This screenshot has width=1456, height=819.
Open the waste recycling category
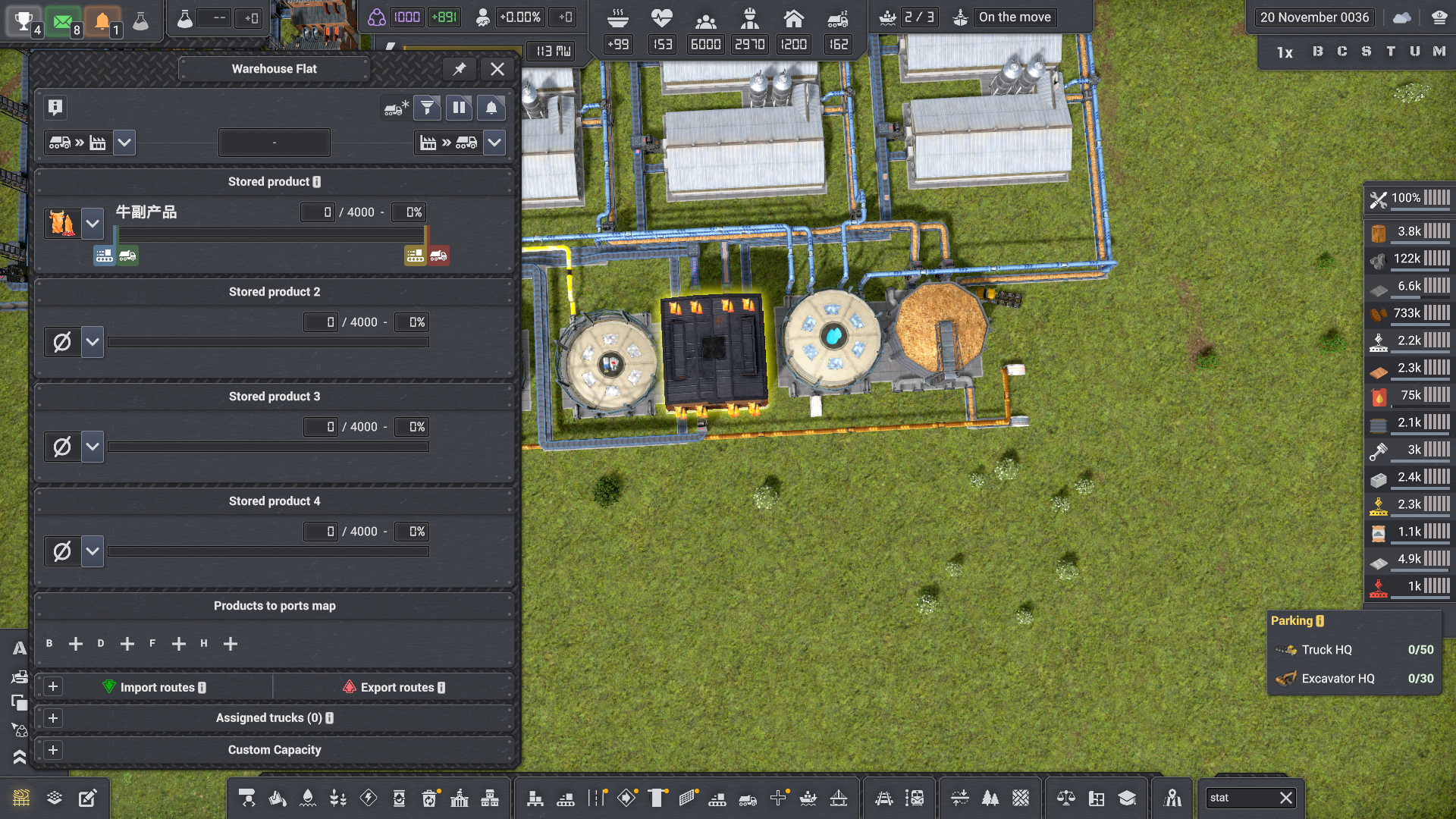tap(429, 798)
